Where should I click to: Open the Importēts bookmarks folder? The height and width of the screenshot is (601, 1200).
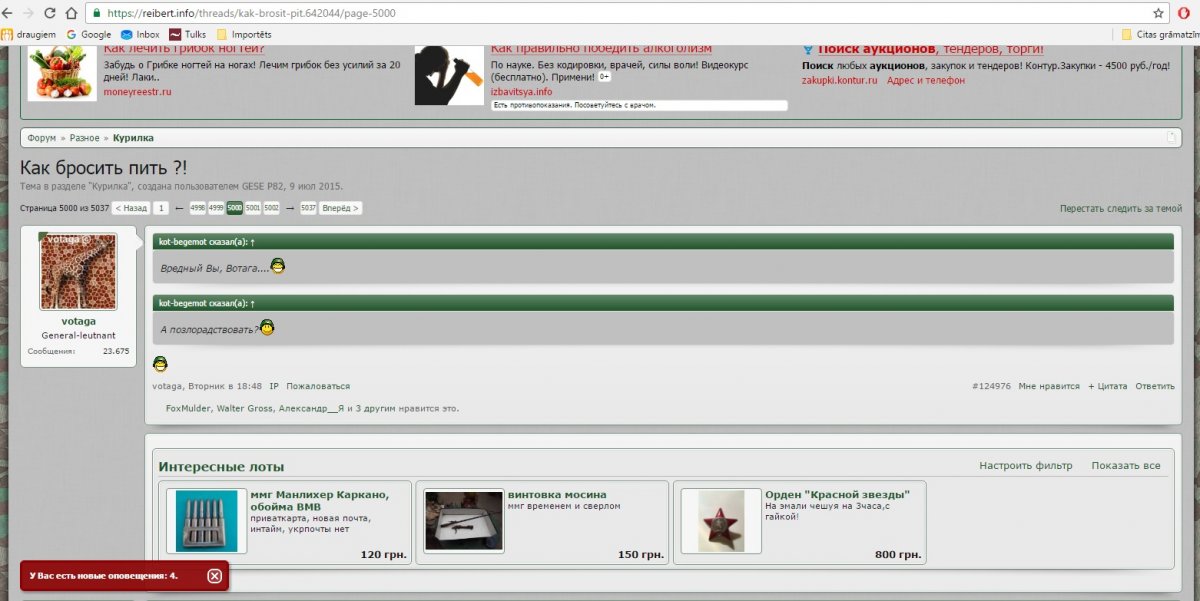coord(243,34)
